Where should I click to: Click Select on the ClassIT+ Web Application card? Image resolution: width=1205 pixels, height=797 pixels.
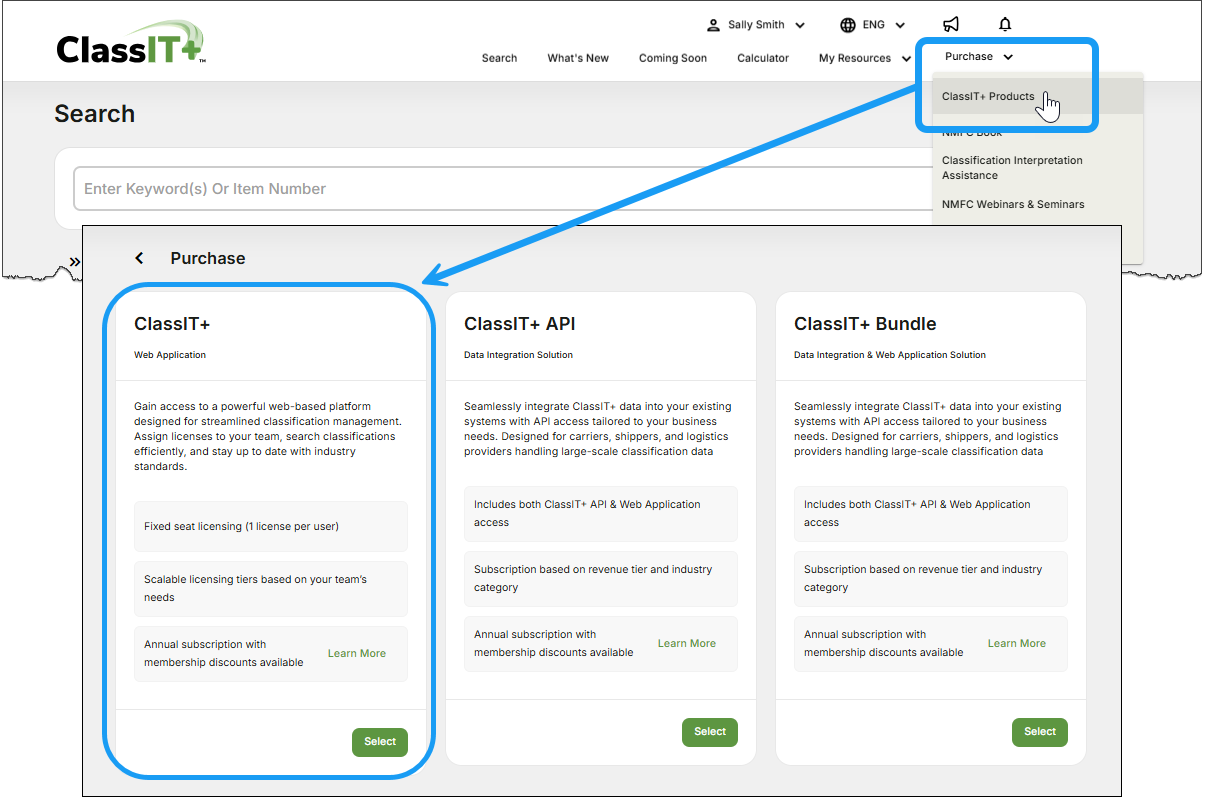[x=380, y=742]
